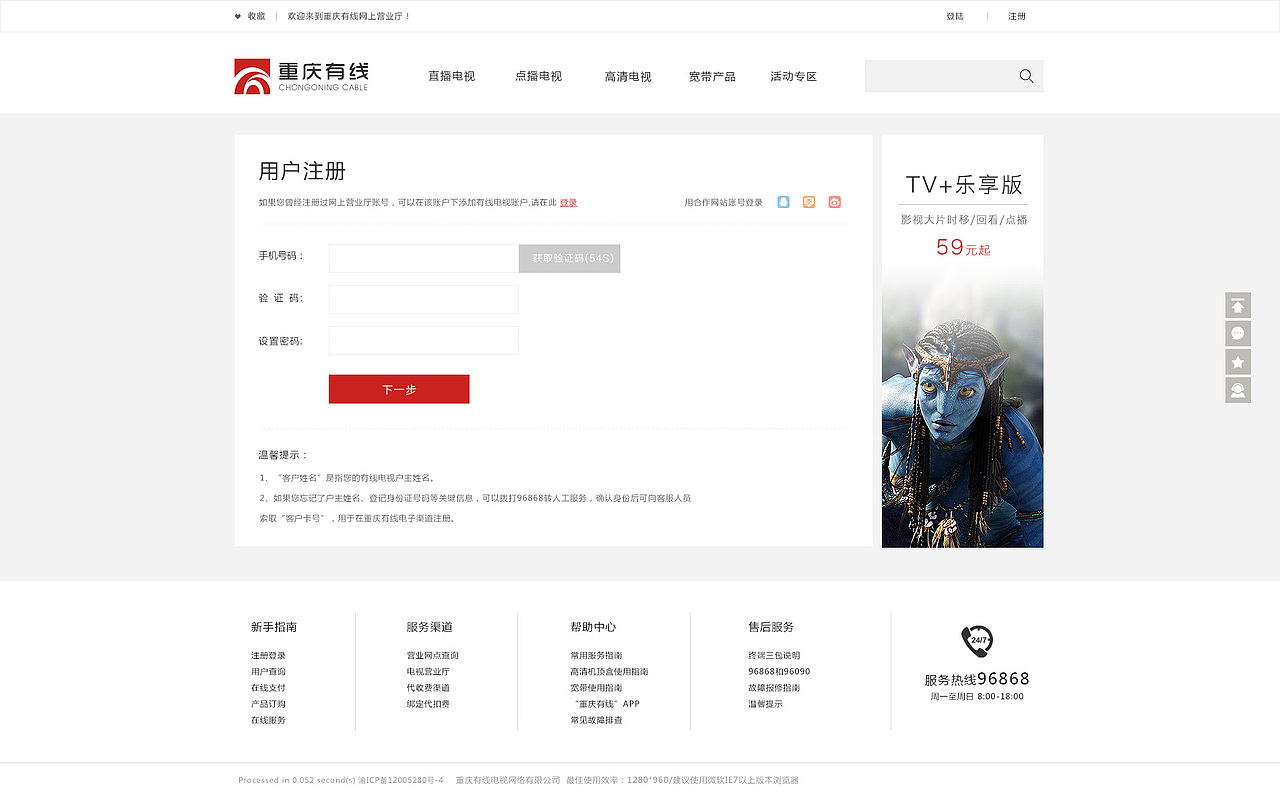
Task: Focus the 验证码 input field
Action: [424, 299]
